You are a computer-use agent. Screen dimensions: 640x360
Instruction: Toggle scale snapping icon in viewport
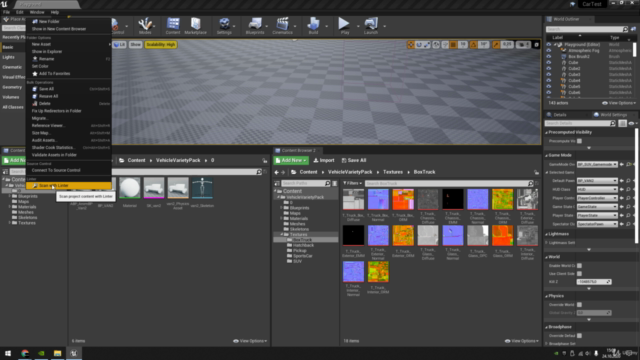coord(496,45)
